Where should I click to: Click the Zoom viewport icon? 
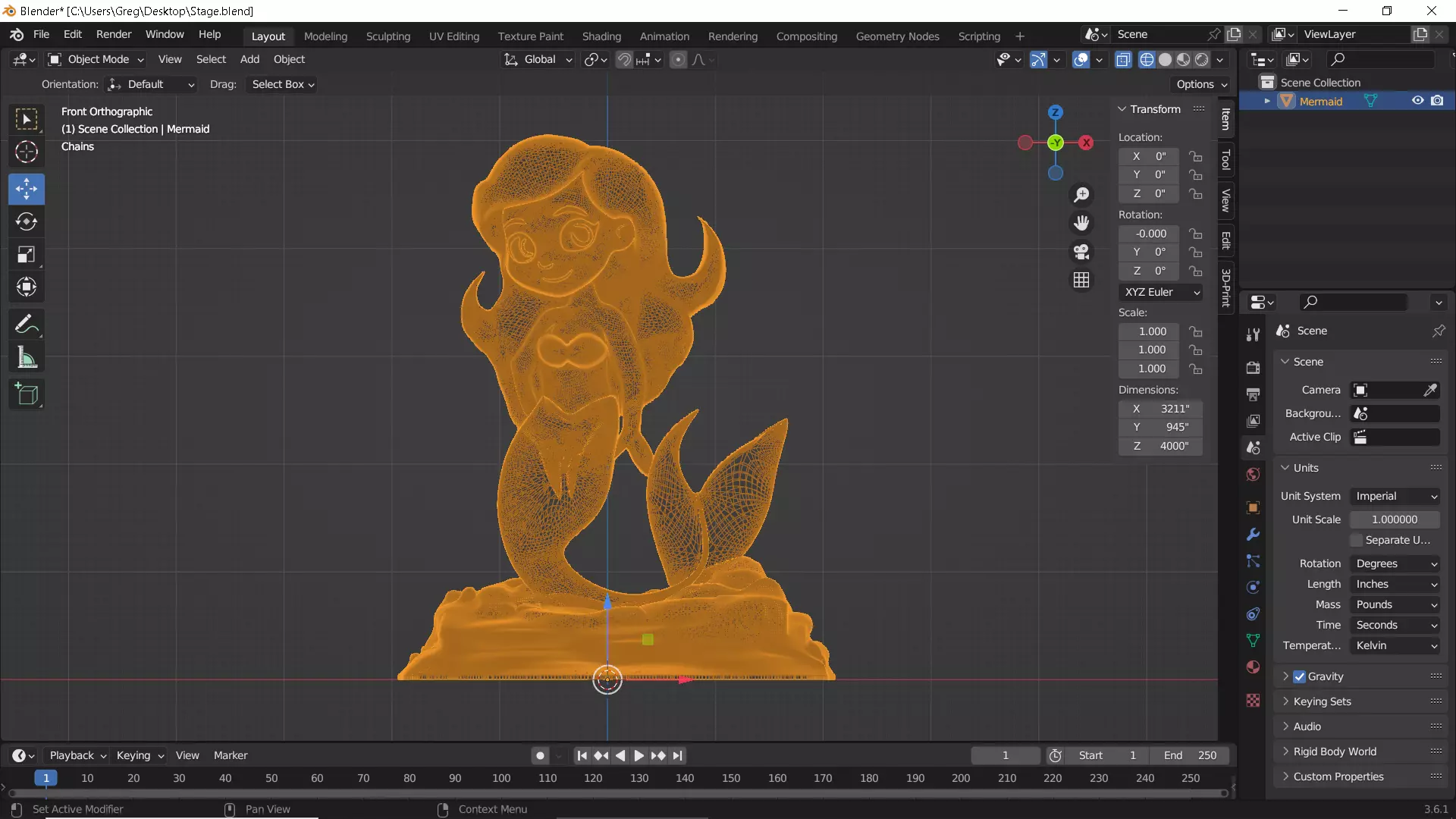pos(1081,195)
